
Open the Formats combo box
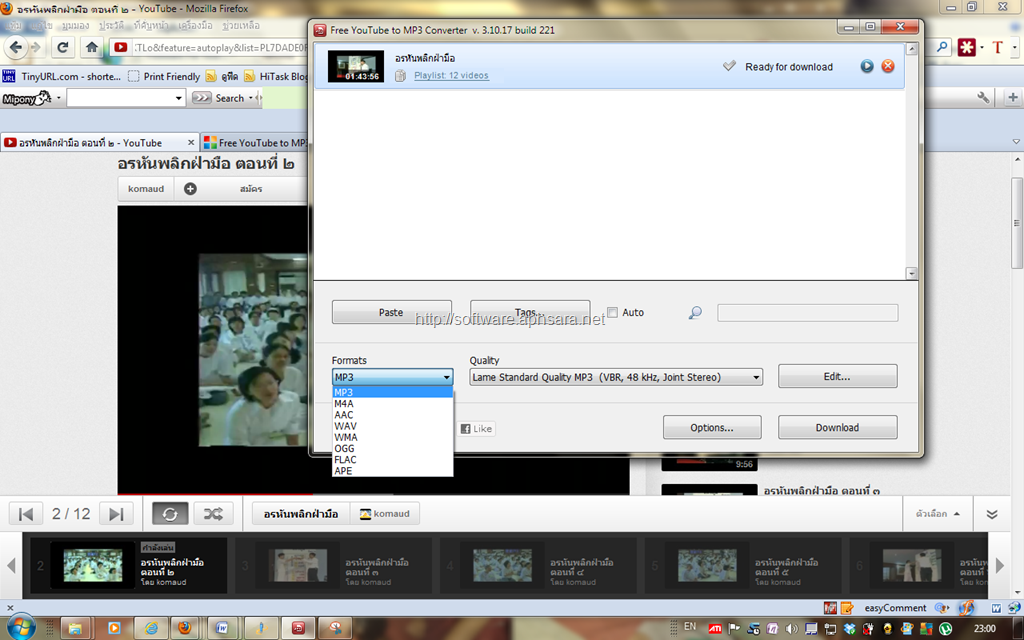[392, 377]
